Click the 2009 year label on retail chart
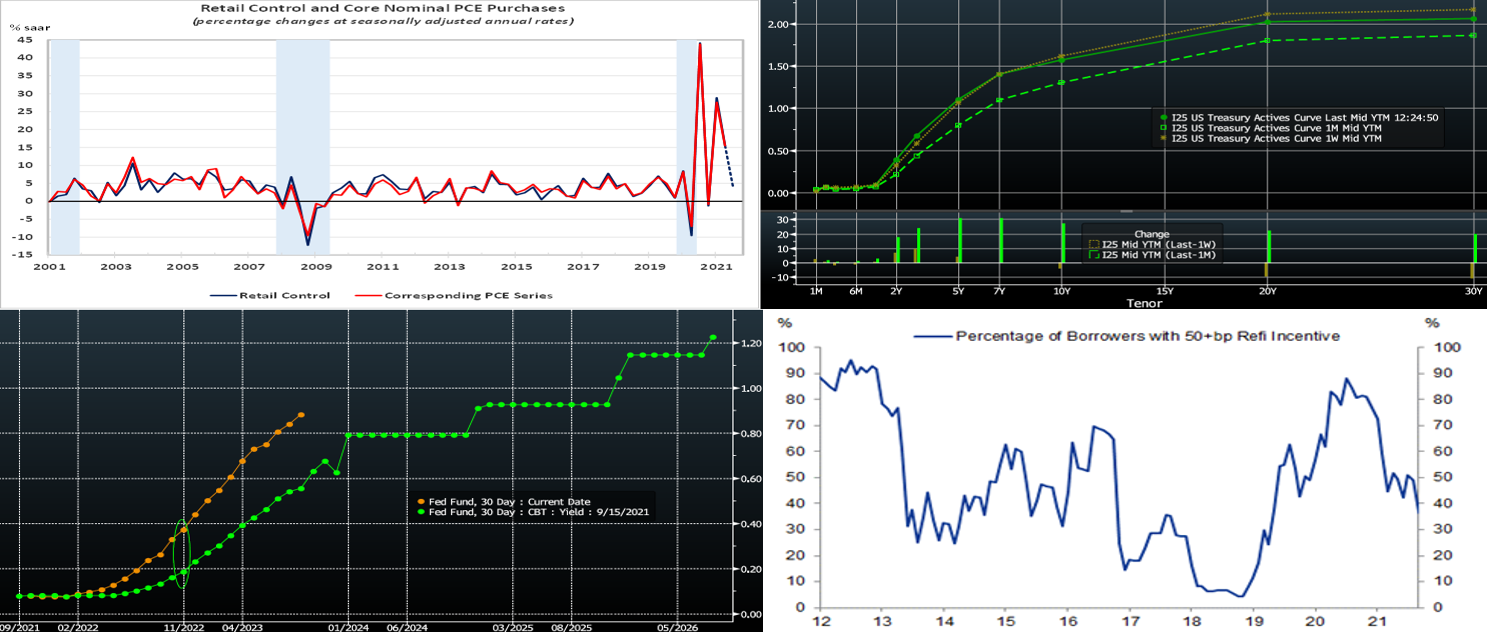 point(316,267)
